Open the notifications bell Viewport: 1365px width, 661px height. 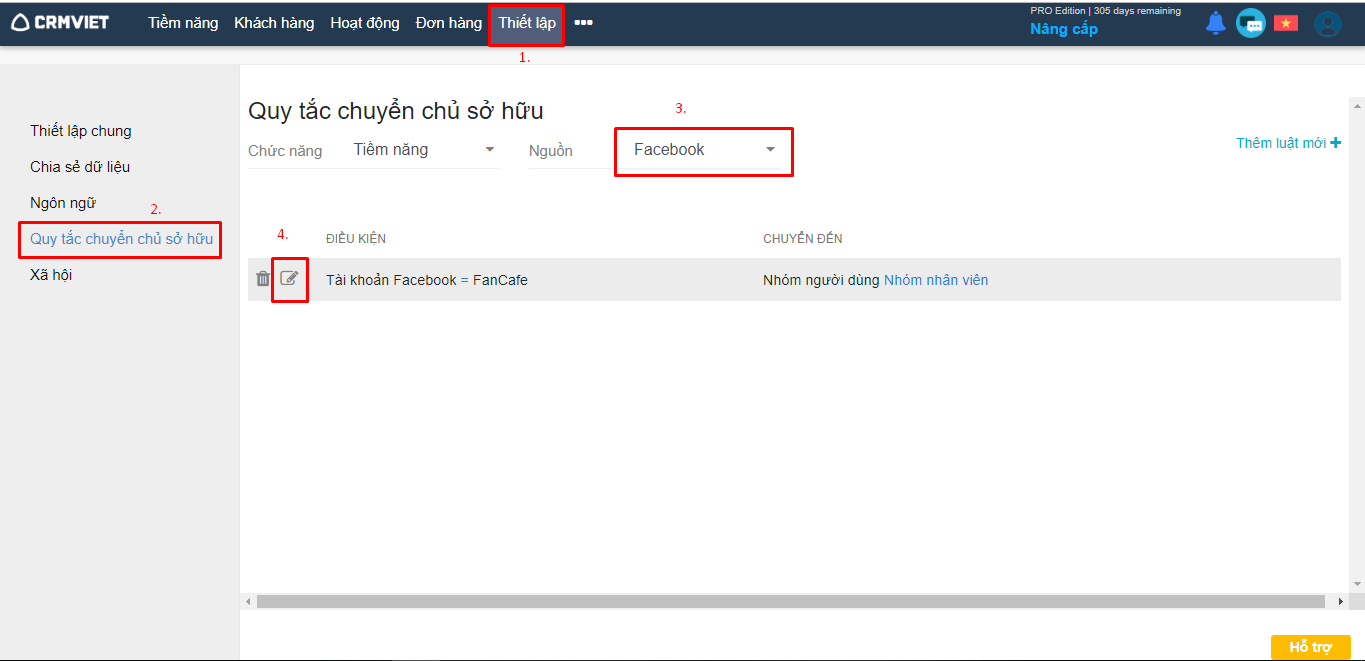point(1215,23)
